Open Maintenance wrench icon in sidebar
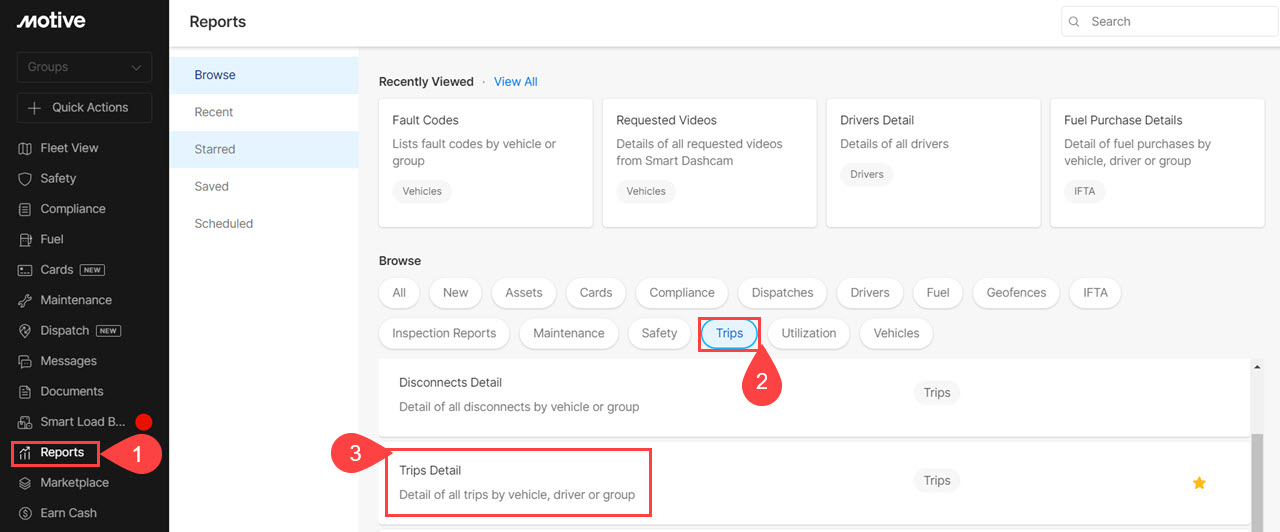The height and width of the screenshot is (532, 1280). [26, 300]
